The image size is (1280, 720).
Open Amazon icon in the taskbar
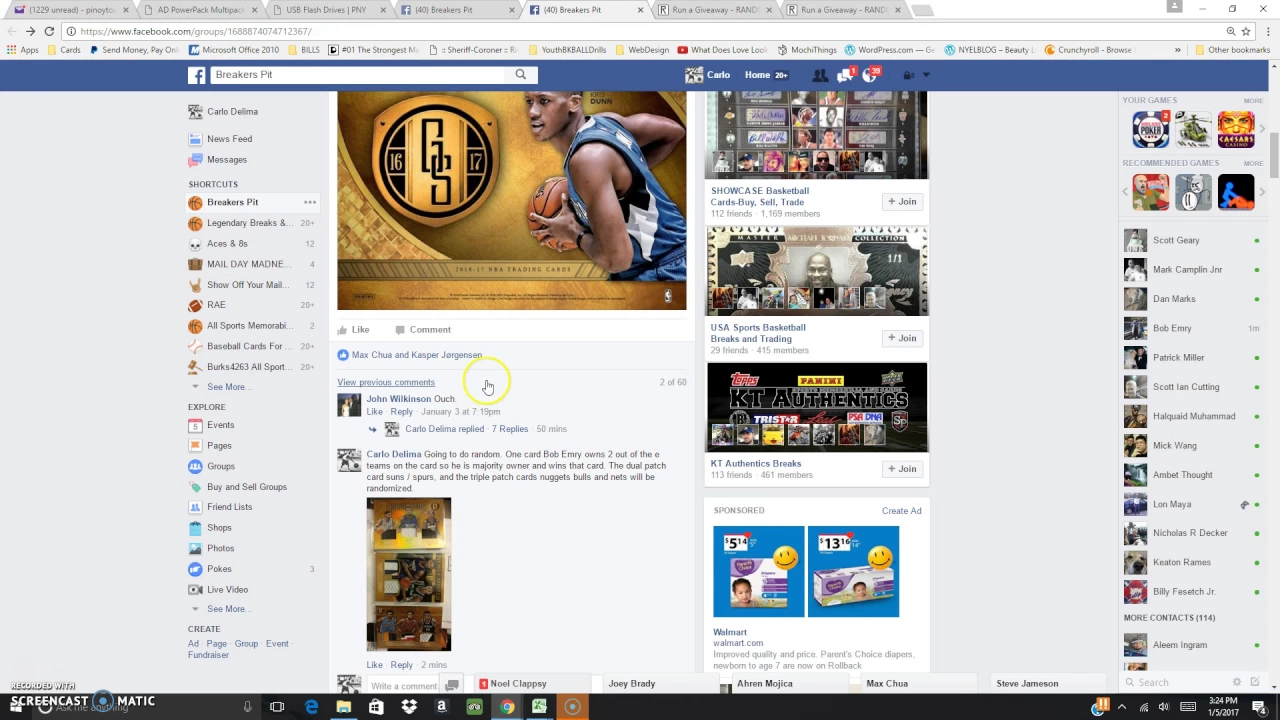pos(441,707)
